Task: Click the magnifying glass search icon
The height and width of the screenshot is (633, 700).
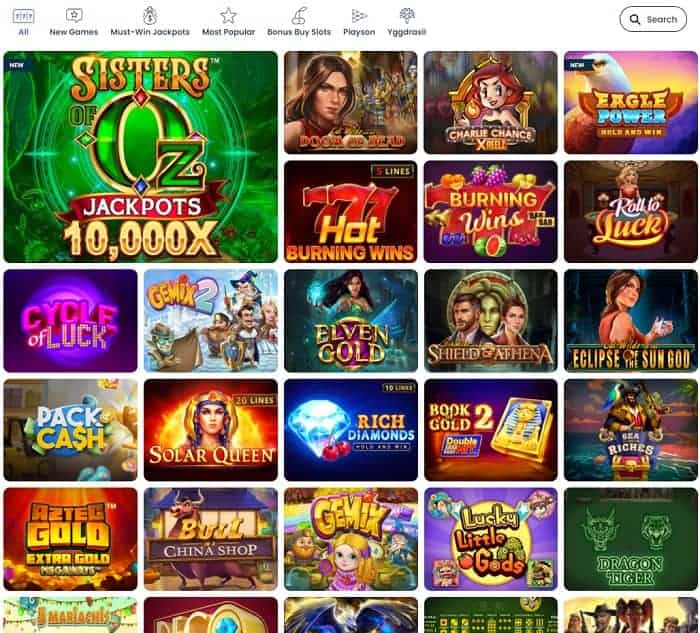Action: tap(634, 19)
